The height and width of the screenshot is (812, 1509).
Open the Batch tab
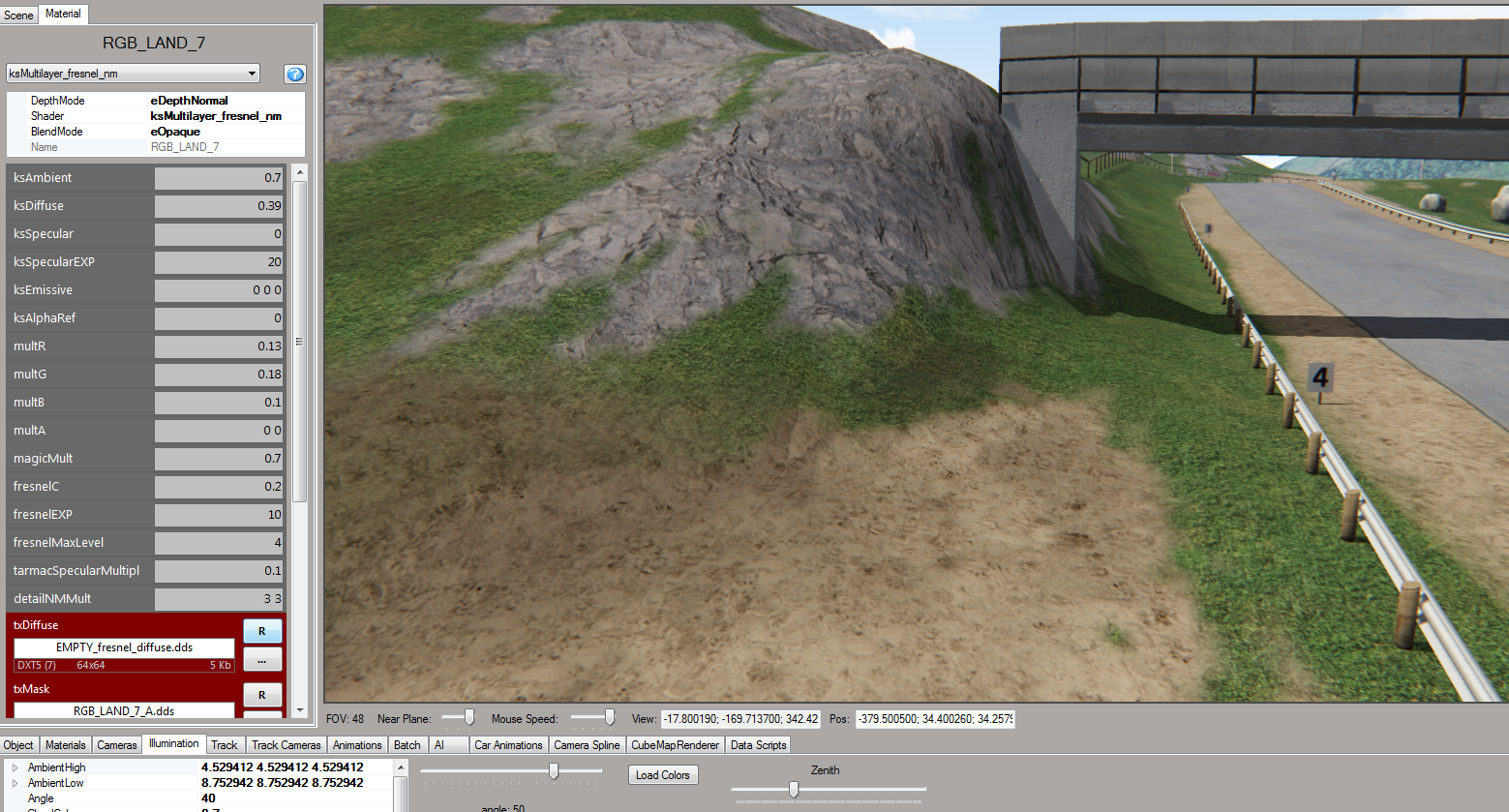point(407,745)
